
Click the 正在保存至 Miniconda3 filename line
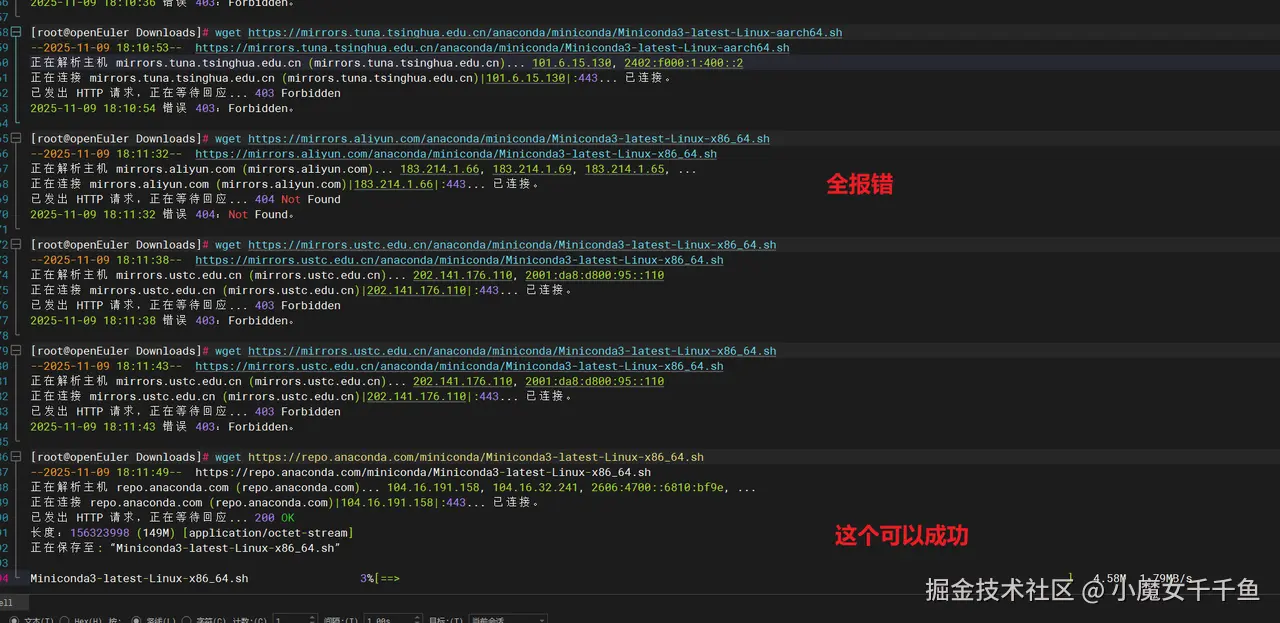pyautogui.click(x=186, y=548)
